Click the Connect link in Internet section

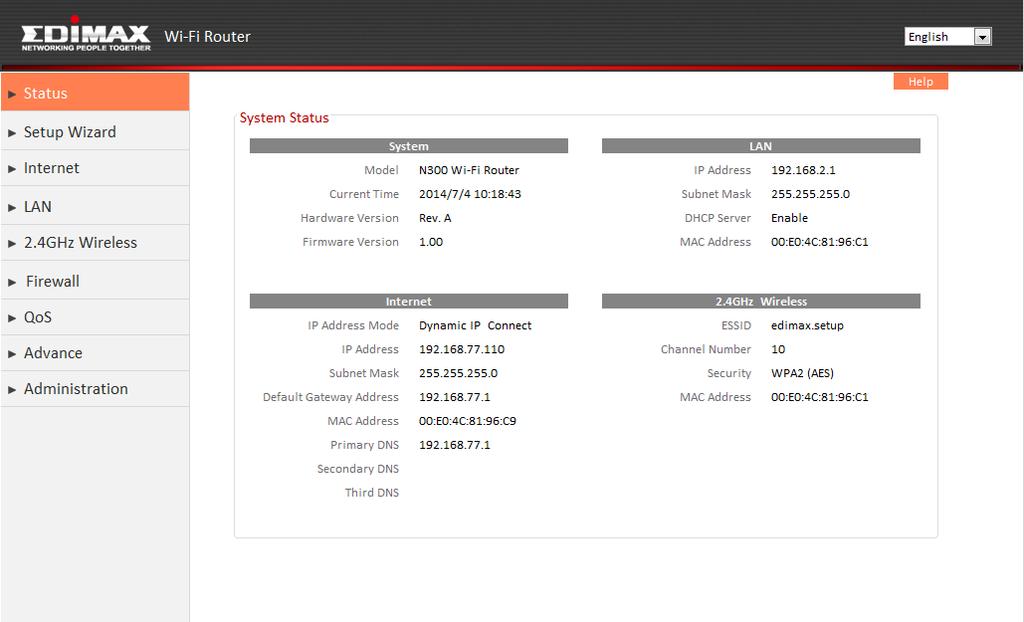(509, 325)
